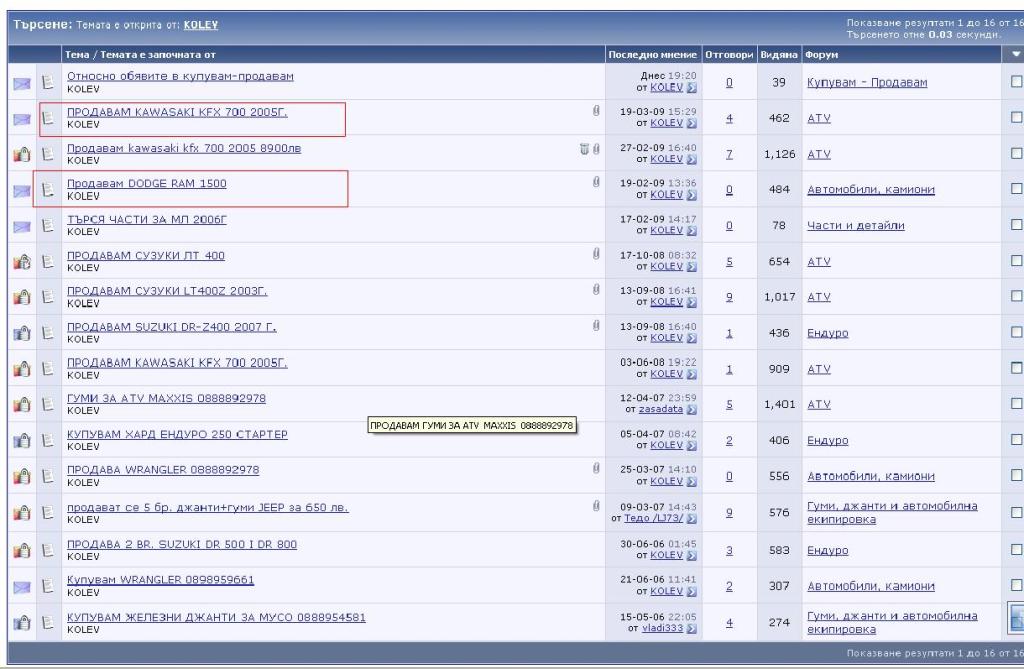
Task: Open the 'Части и детайли' forum link
Action: pos(856,225)
